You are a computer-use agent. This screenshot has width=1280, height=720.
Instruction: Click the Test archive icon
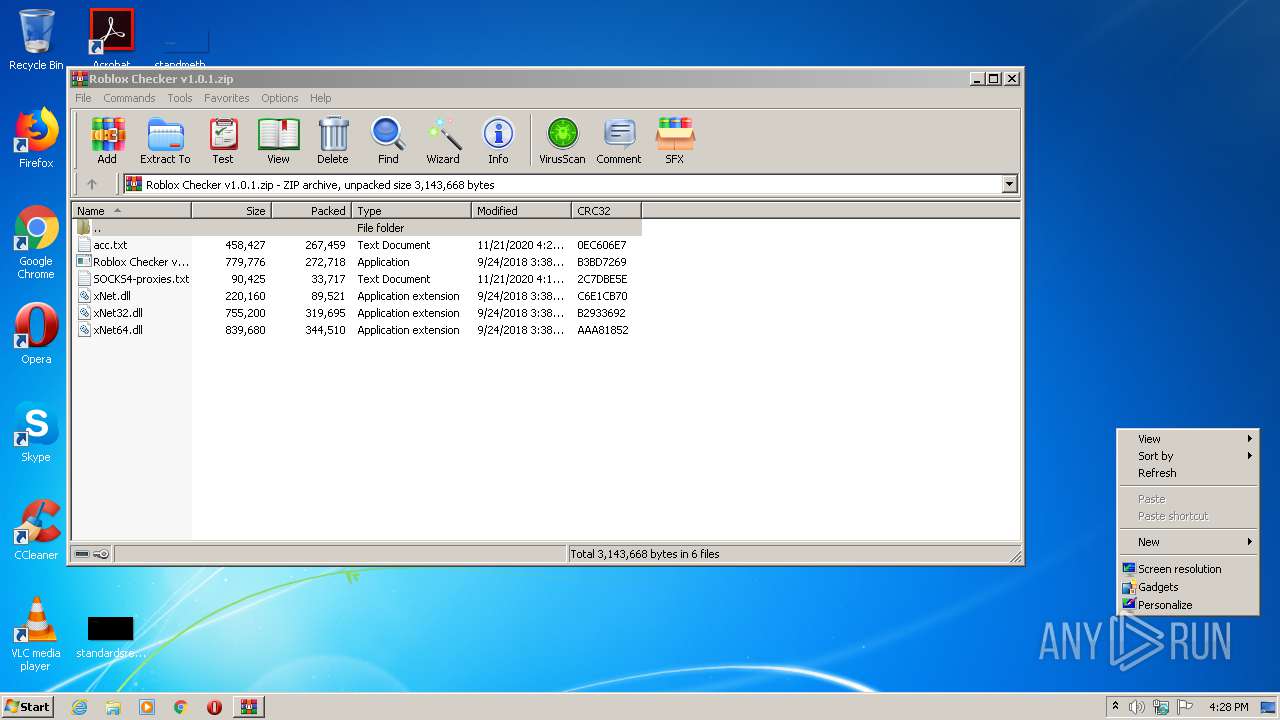[223, 141]
